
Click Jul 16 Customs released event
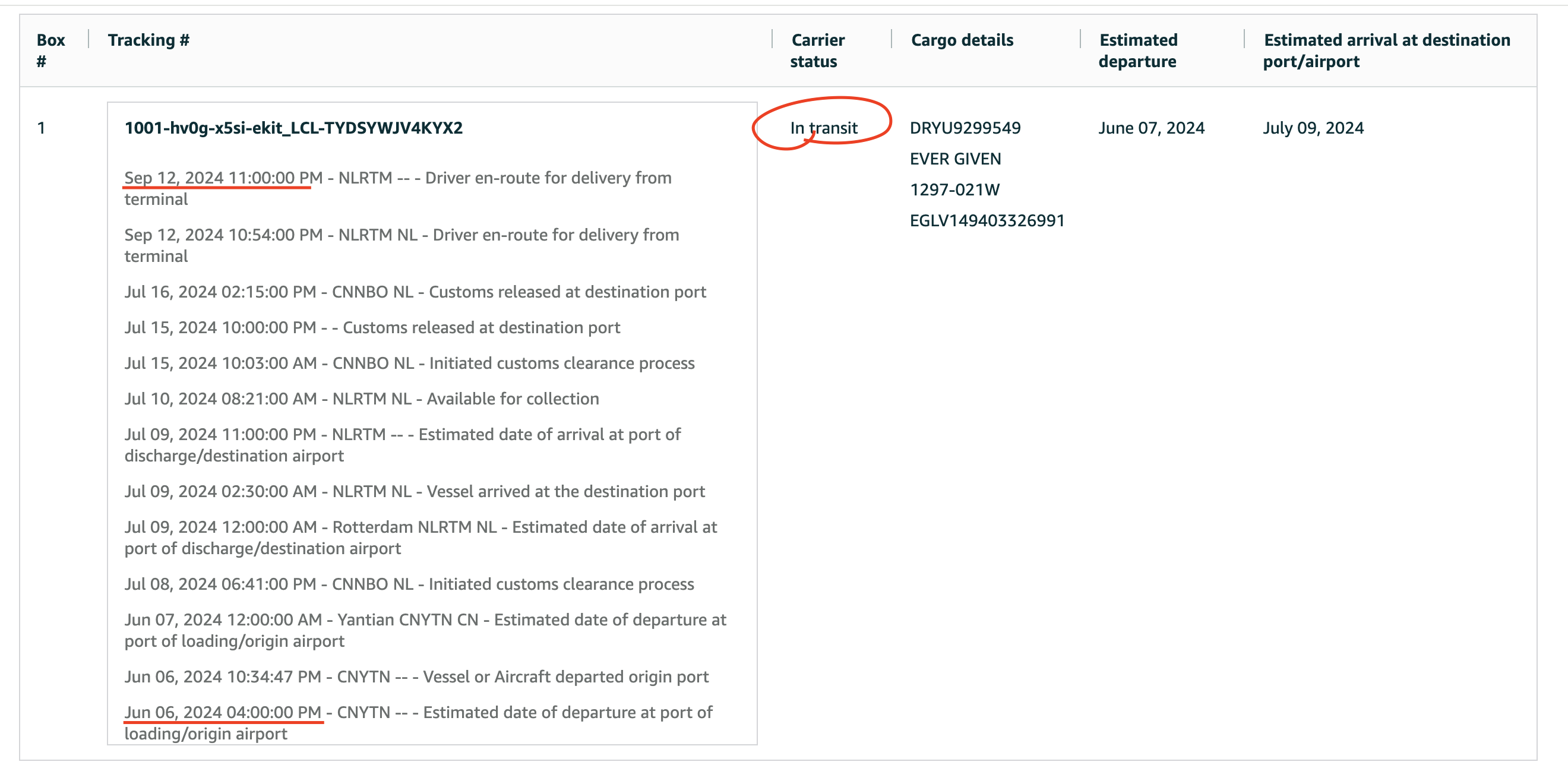coord(415,292)
